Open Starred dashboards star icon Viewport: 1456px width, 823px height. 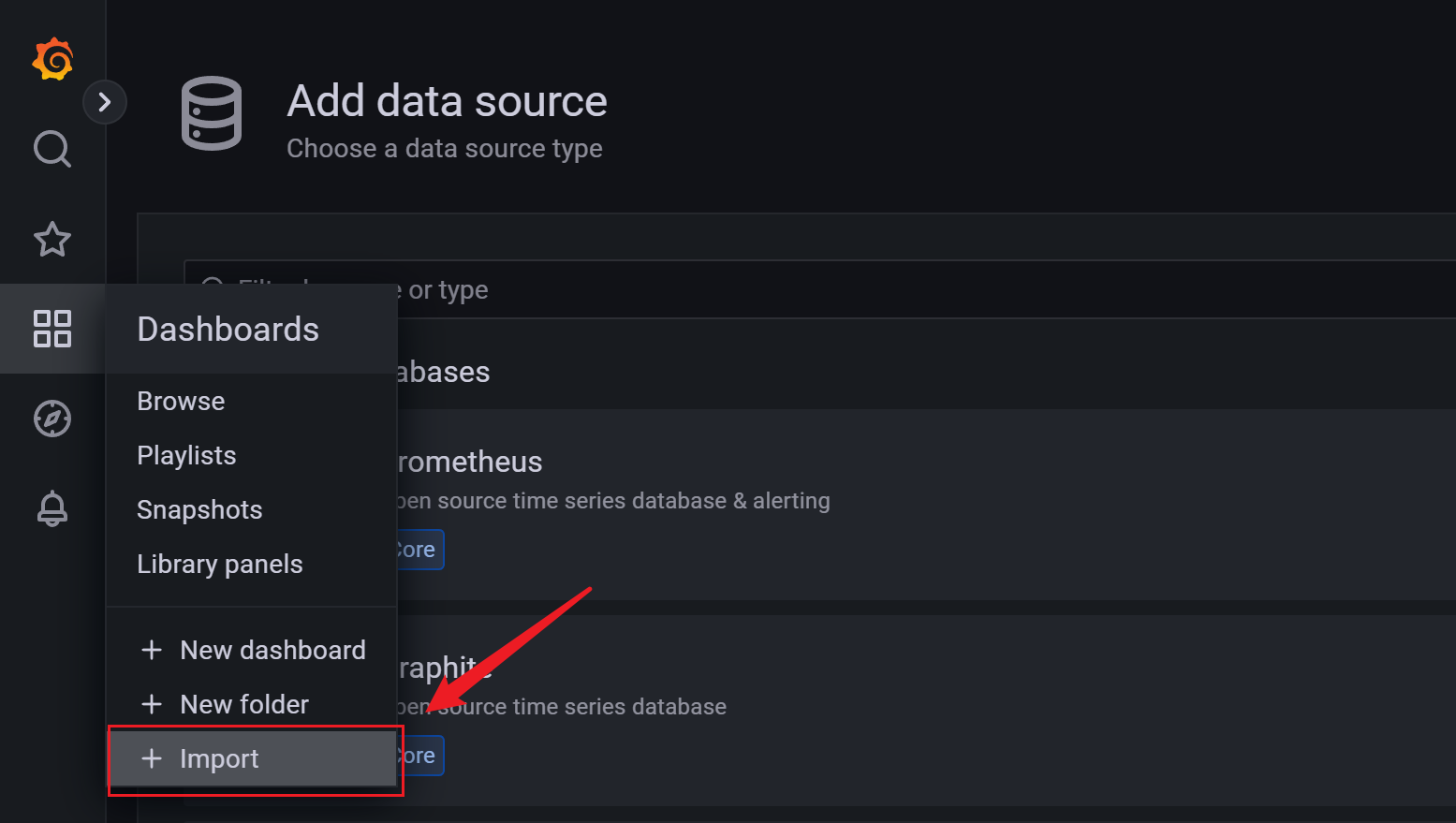(x=52, y=239)
